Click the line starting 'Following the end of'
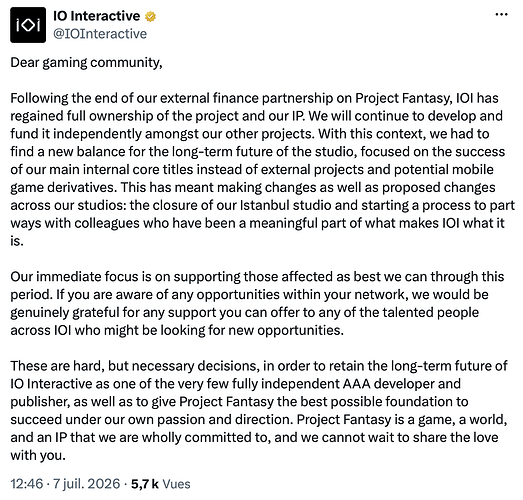This screenshot has width=523, height=500. (254, 98)
